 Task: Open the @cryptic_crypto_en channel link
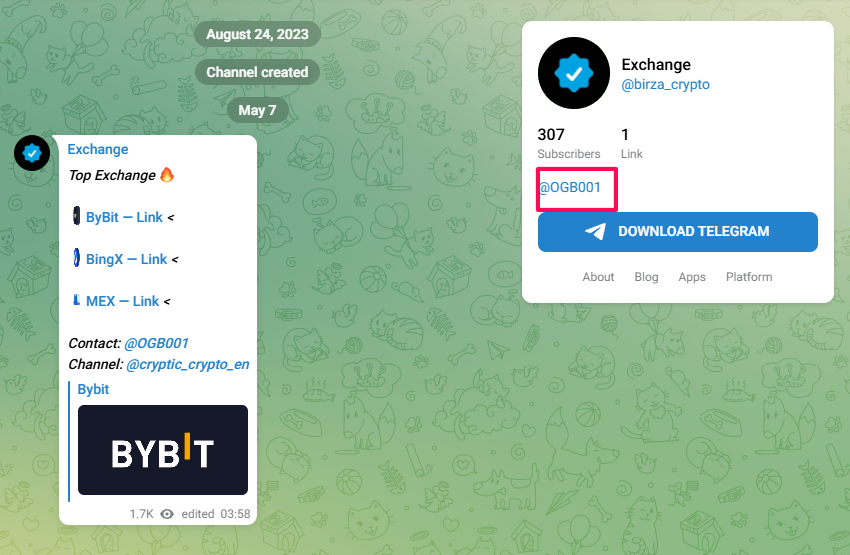tap(188, 364)
